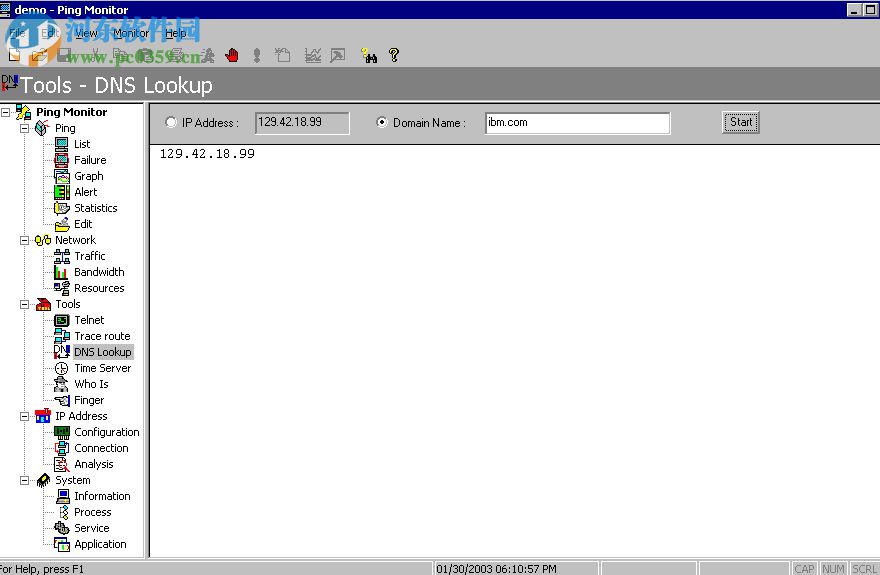
Task: Click the Service gears icon
Action: (62, 528)
